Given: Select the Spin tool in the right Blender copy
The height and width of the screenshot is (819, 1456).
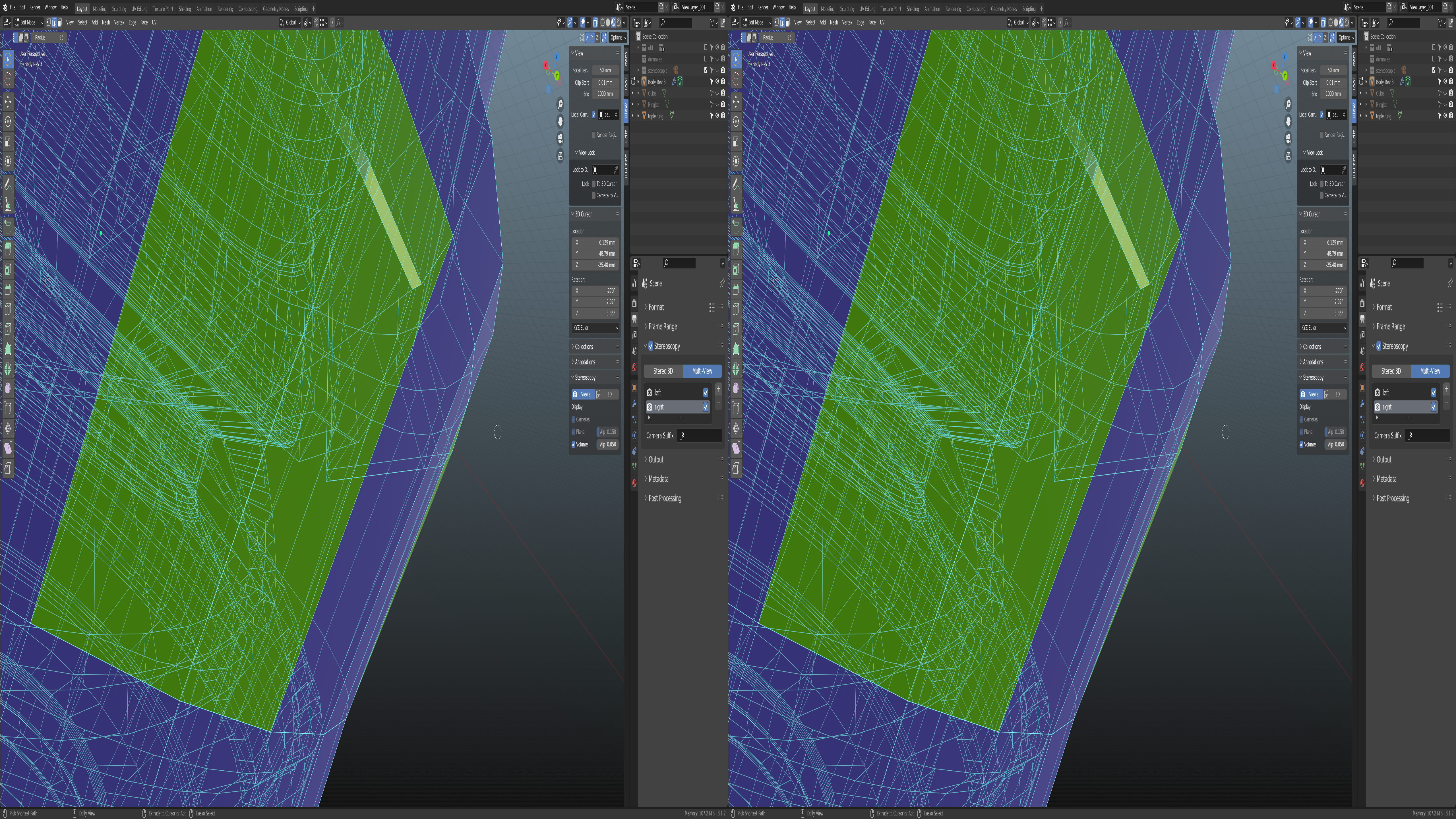Looking at the screenshot, I should click(736, 369).
